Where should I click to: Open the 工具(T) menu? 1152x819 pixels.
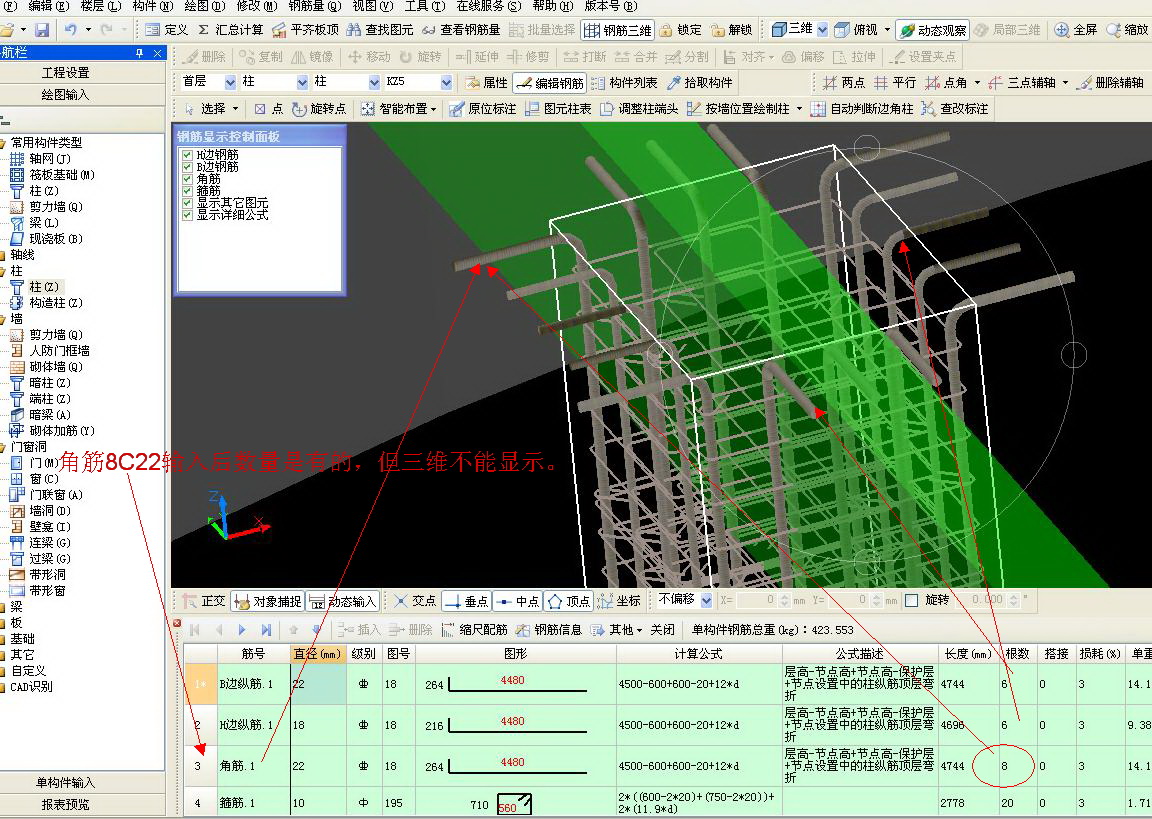tap(425, 7)
